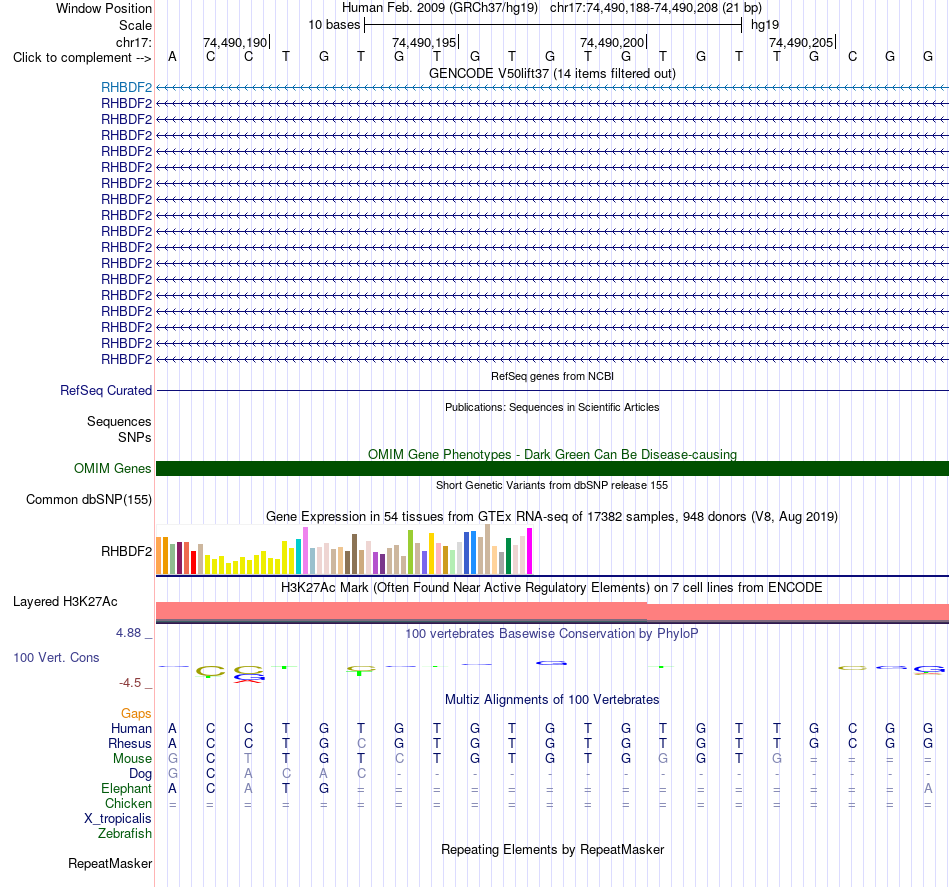Viewport: 950px width, 887px height.
Task: Click the only A base in complement row
Action: [x=173, y=56]
